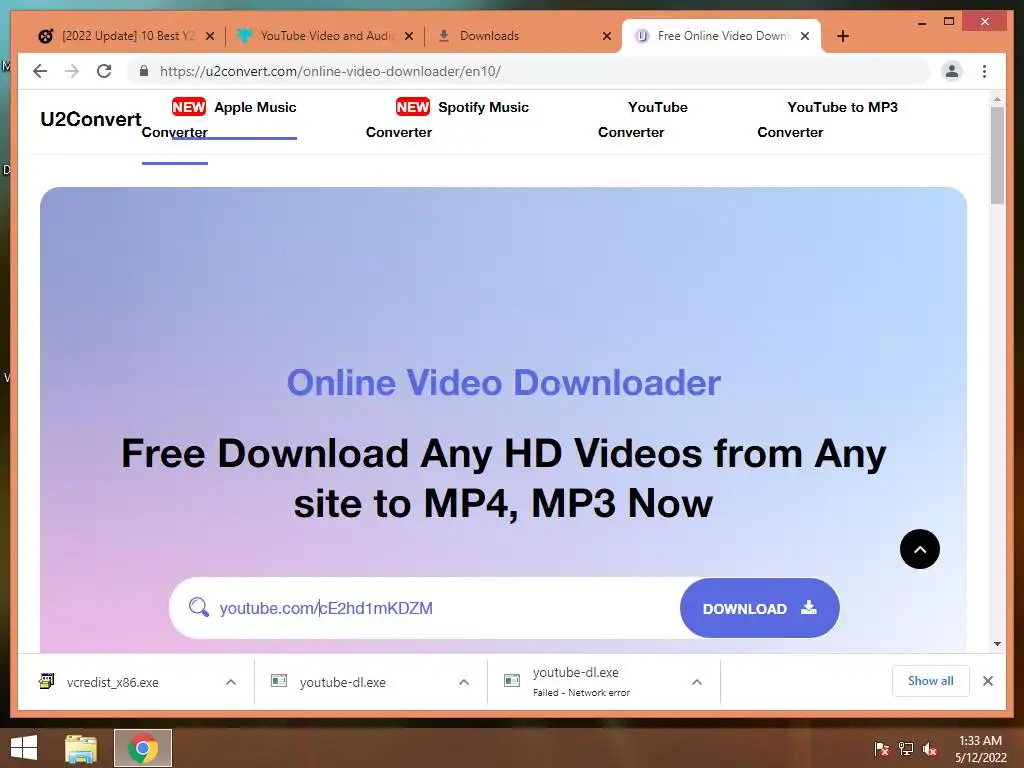Open vcredist_x86.exe download item
The image size is (1024, 768).
point(112,682)
